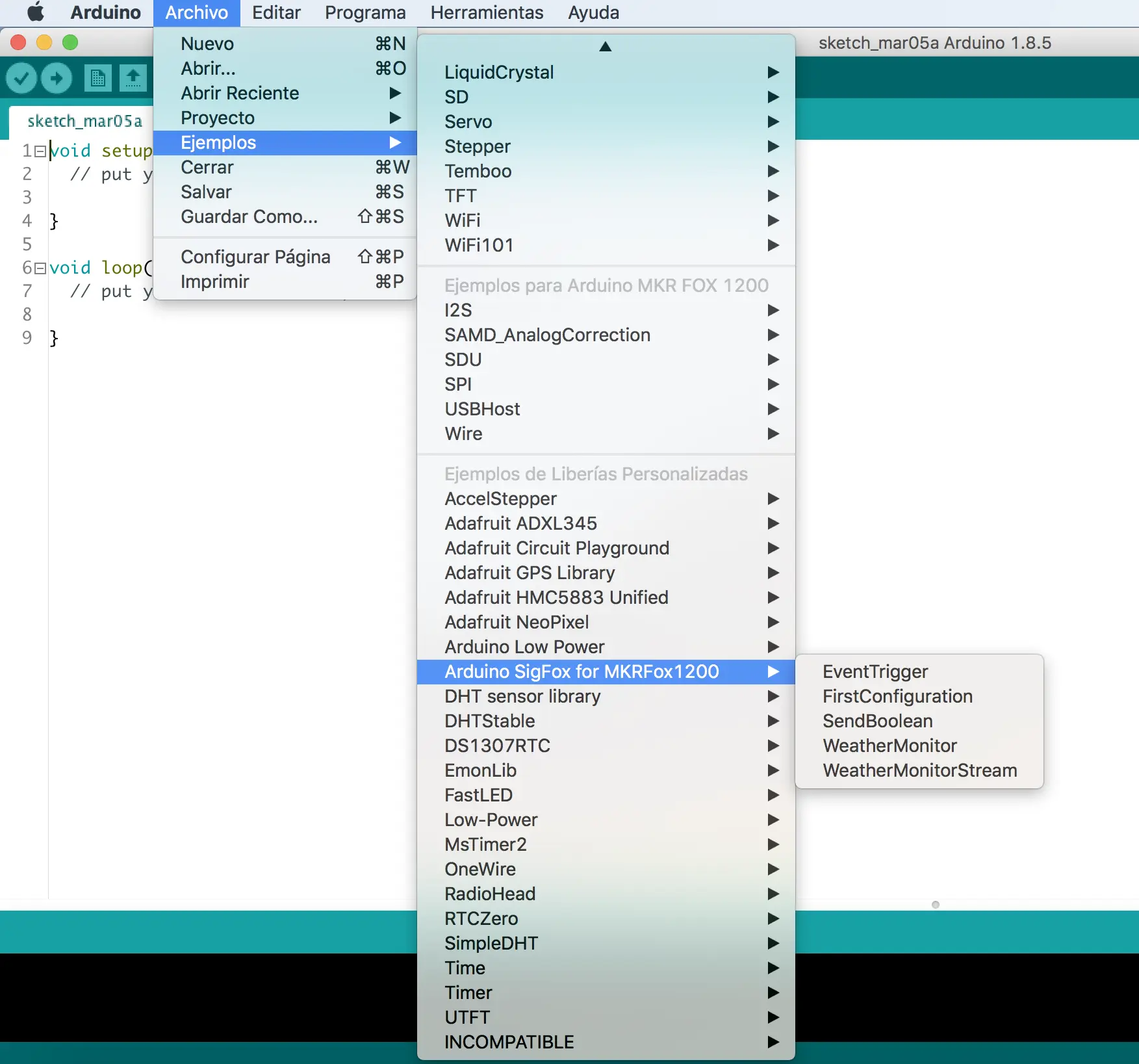Click the Open sketch up-arrow icon
Viewport: 1139px width, 1064px height.
coord(133,79)
